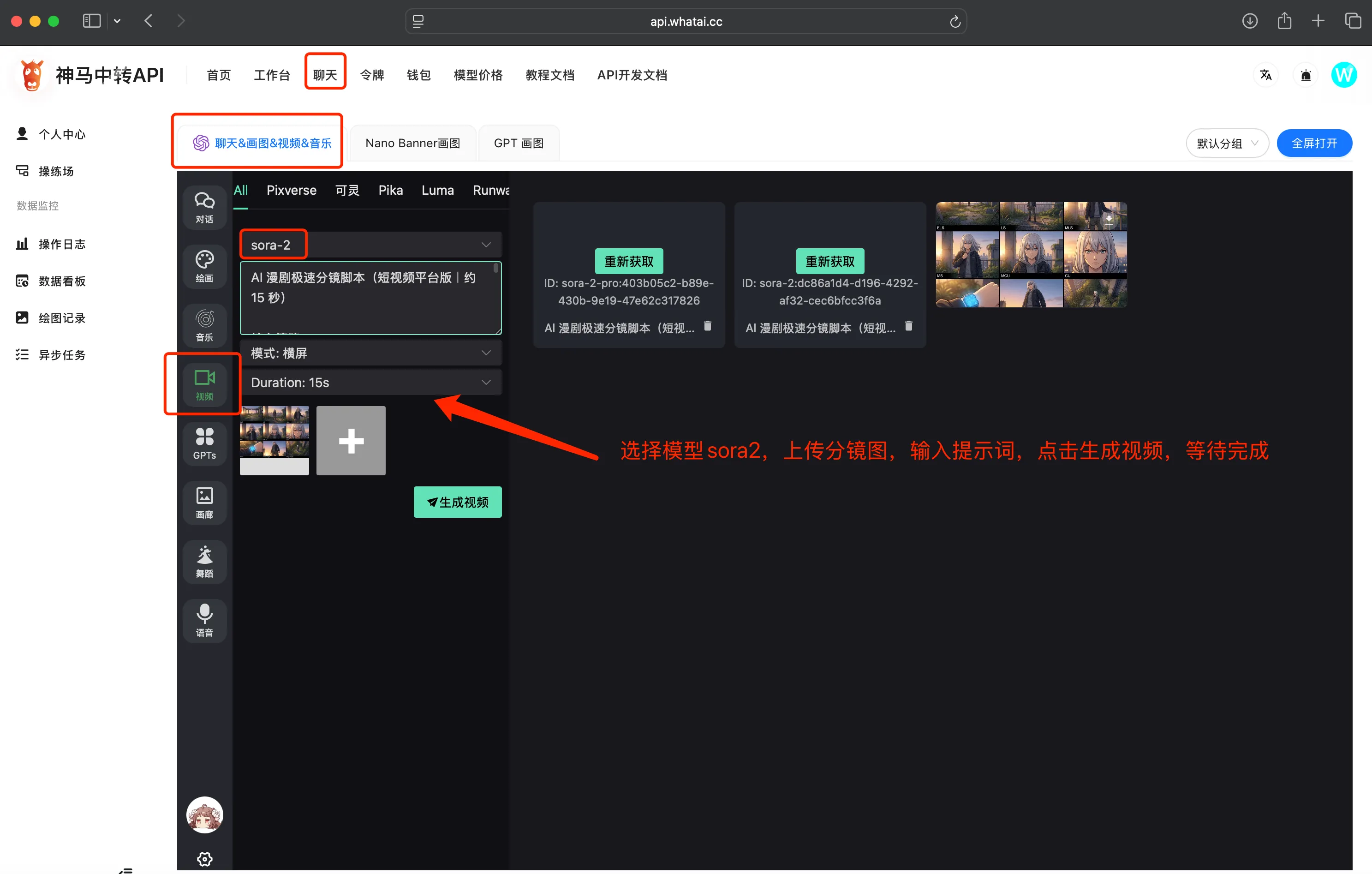Select the 绘画 palette icon
This screenshot has width=1372, height=874.
204,266
